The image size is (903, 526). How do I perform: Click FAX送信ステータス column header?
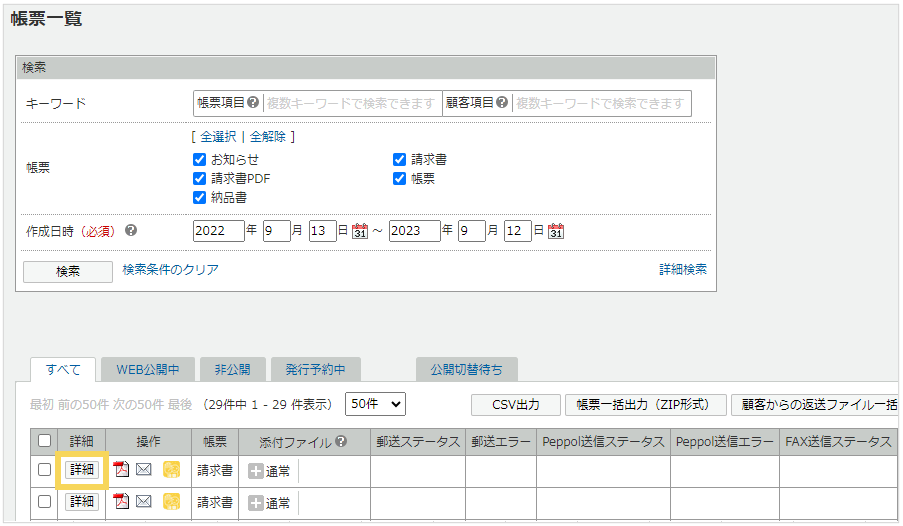(838, 442)
